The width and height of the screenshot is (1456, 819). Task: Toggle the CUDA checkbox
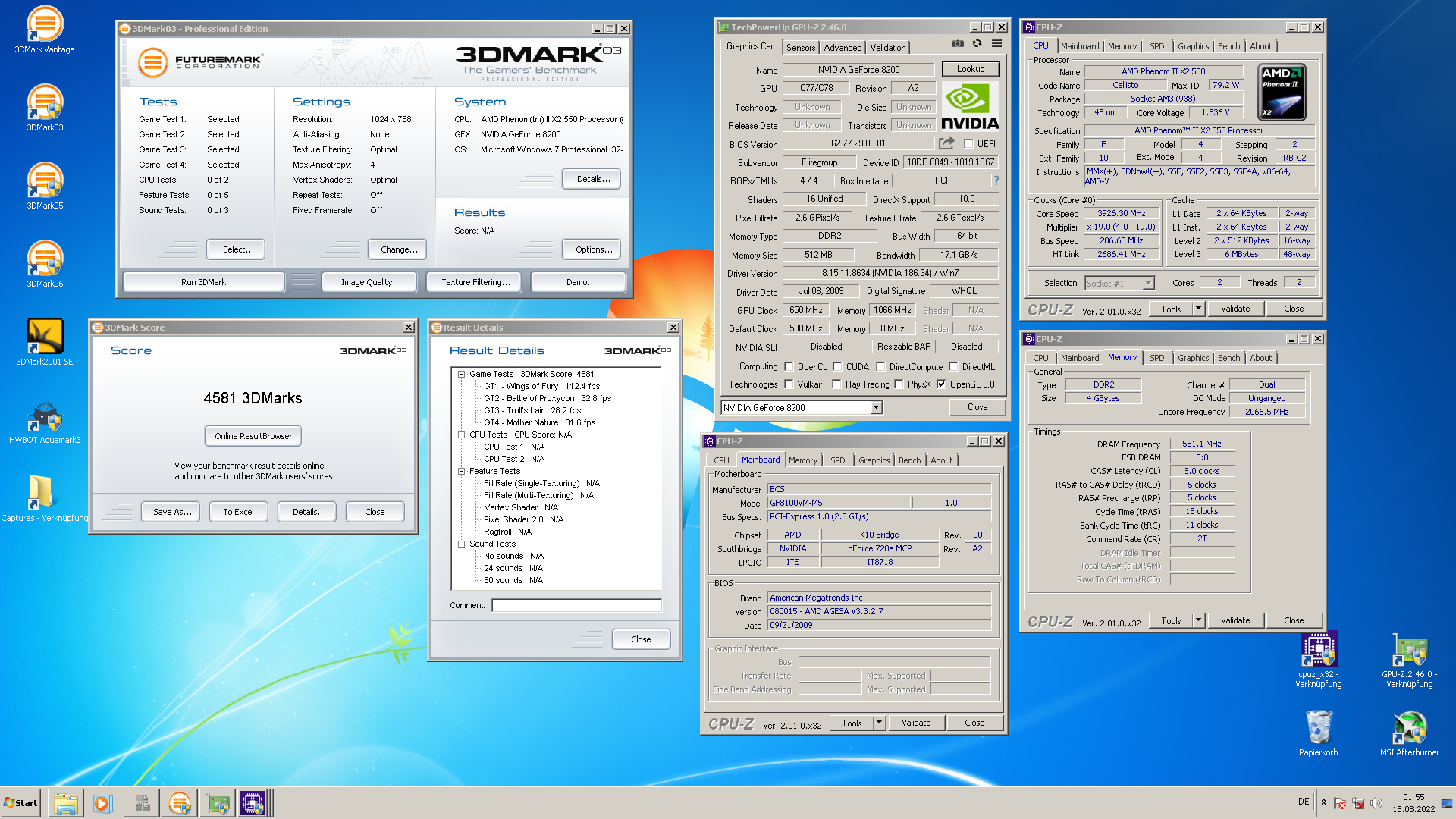pyautogui.click(x=837, y=367)
